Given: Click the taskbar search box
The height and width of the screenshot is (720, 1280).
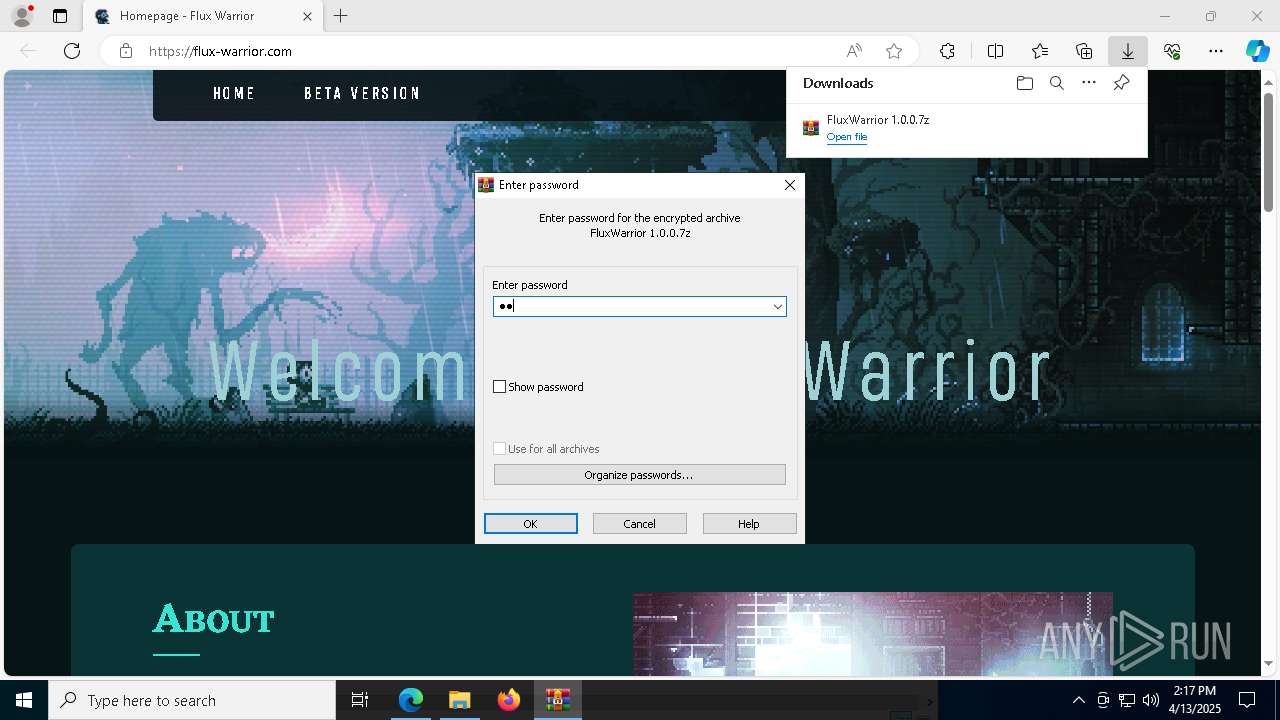Looking at the screenshot, I should 192,700.
